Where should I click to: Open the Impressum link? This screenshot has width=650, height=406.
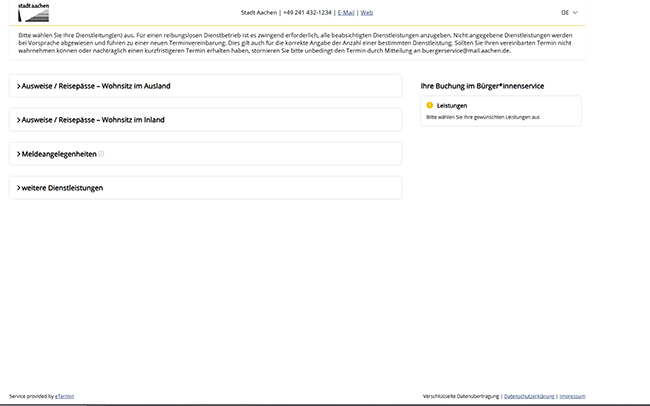click(573, 396)
